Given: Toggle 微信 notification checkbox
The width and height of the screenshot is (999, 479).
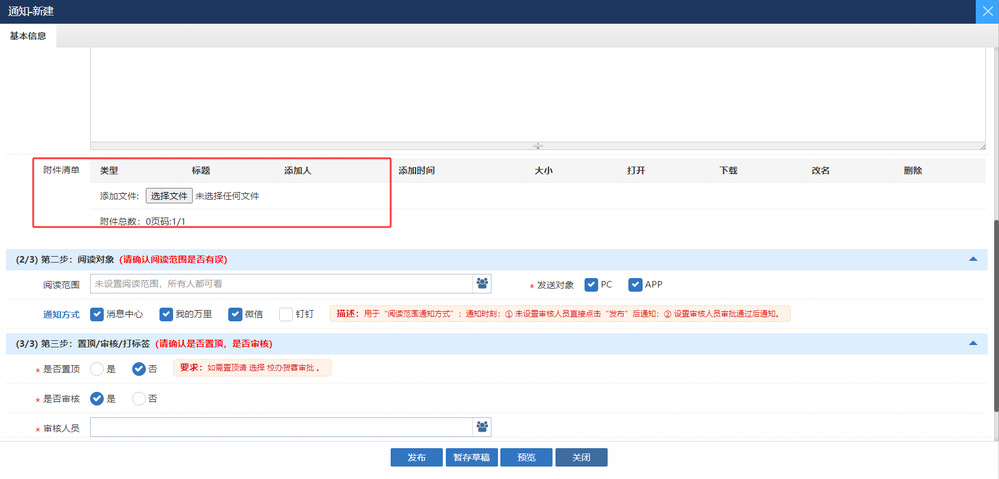Looking at the screenshot, I should click(x=235, y=314).
